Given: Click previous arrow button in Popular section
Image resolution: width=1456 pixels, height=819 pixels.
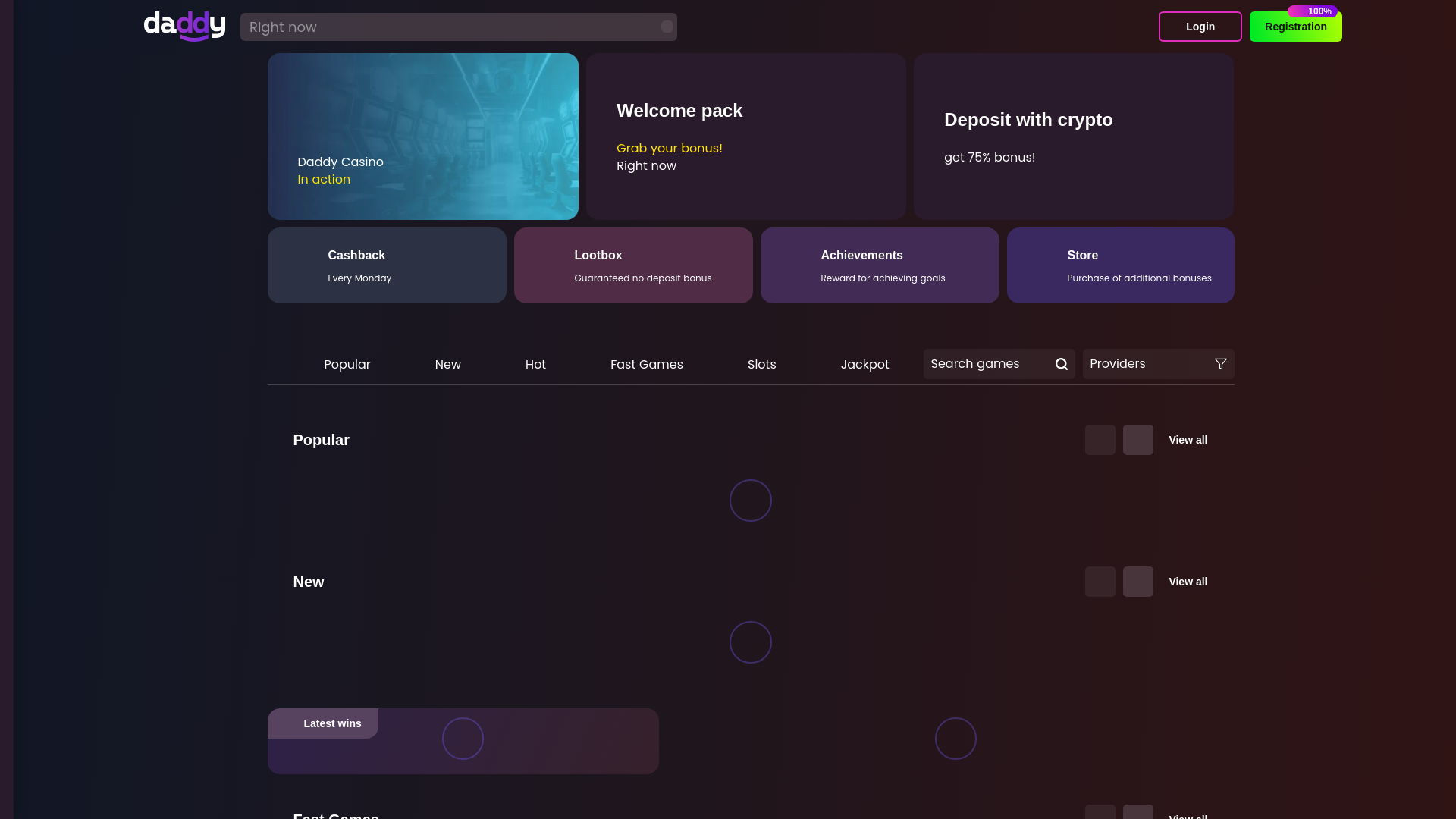Looking at the screenshot, I should [1100, 440].
